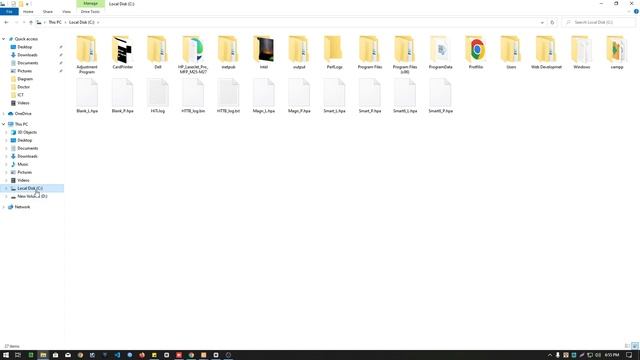This screenshot has width=640, height=360.
Task: Select the Blank_L.hpa file
Action: [87, 96]
